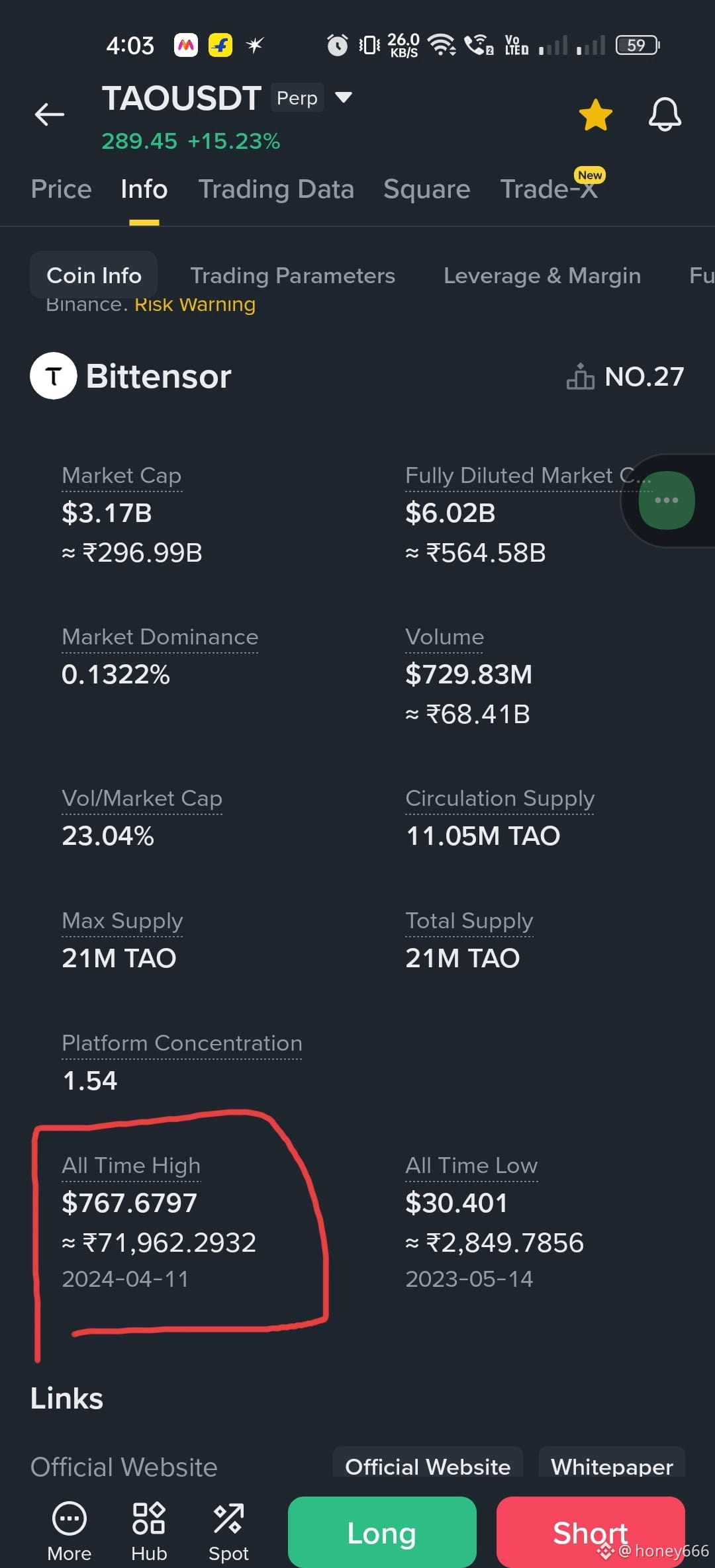This screenshot has width=715, height=1568.
Task: Switch to the Price tab
Action: [x=61, y=189]
